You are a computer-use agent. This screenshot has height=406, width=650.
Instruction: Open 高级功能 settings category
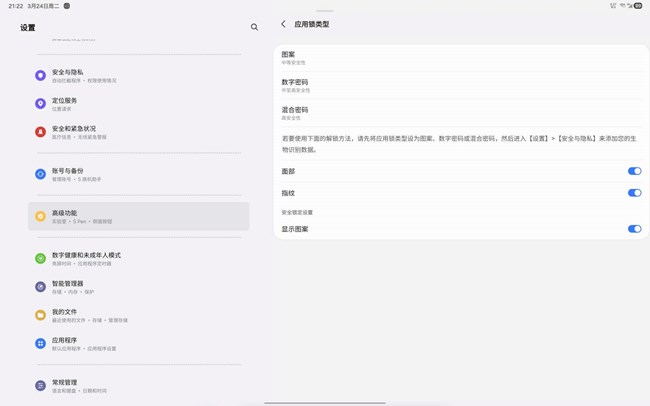point(138,216)
